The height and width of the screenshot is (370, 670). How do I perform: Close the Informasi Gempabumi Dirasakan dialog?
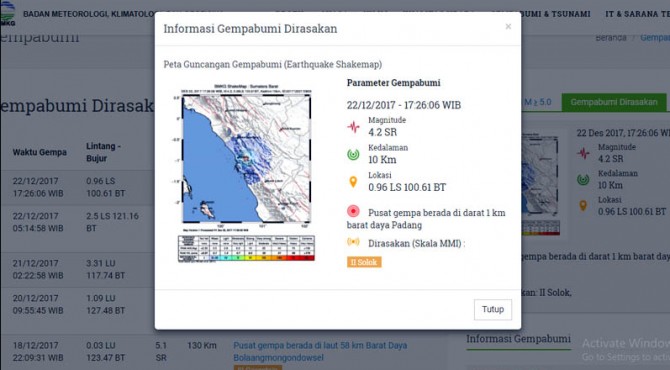point(508,26)
